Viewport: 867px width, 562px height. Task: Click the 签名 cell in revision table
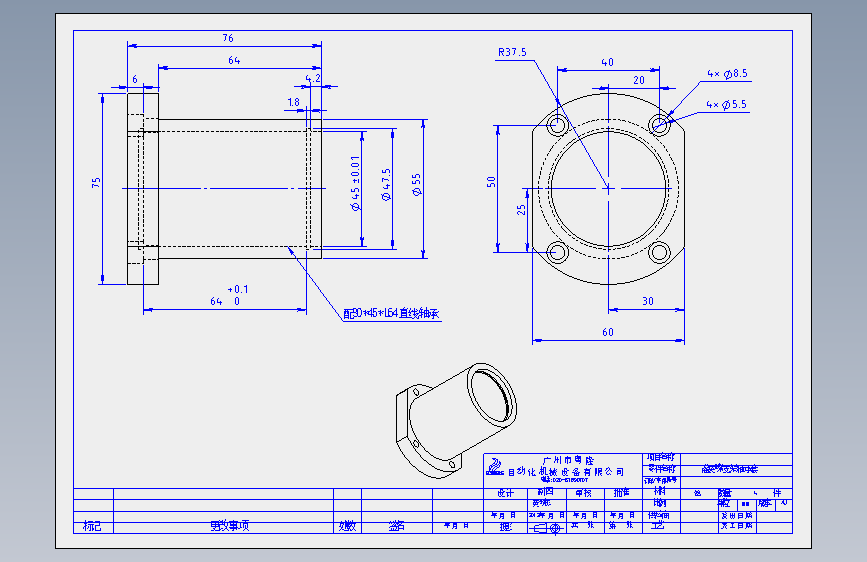coord(396,526)
